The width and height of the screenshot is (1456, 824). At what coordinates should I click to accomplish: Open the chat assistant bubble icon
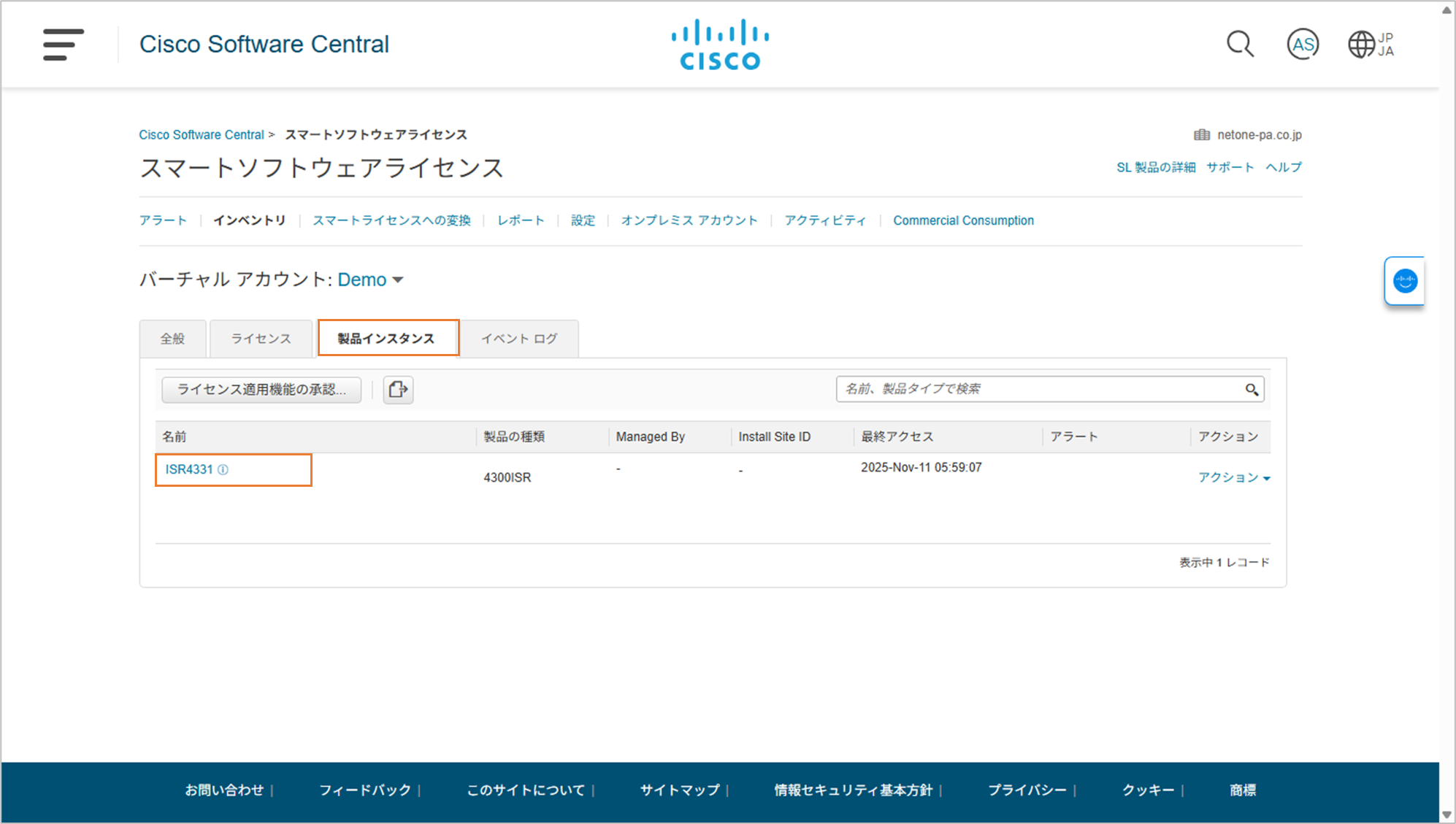point(1405,281)
